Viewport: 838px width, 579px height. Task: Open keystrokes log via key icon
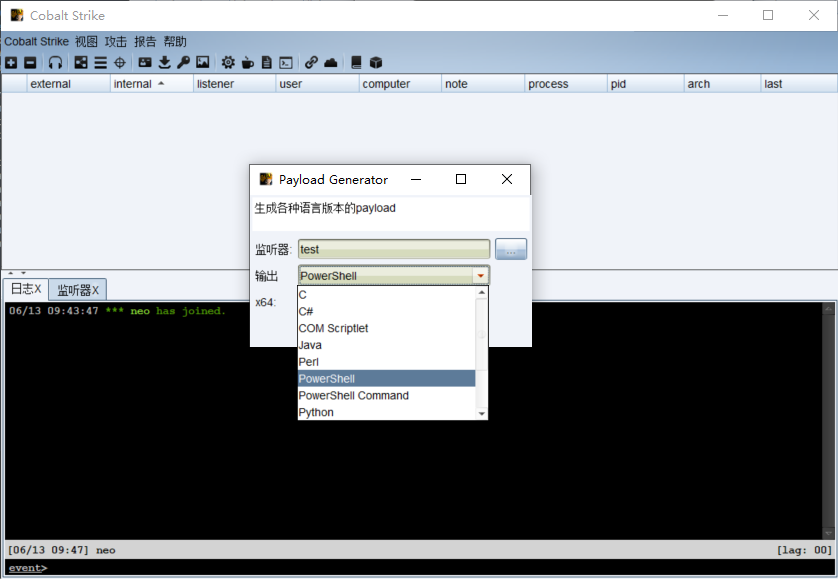(183, 63)
